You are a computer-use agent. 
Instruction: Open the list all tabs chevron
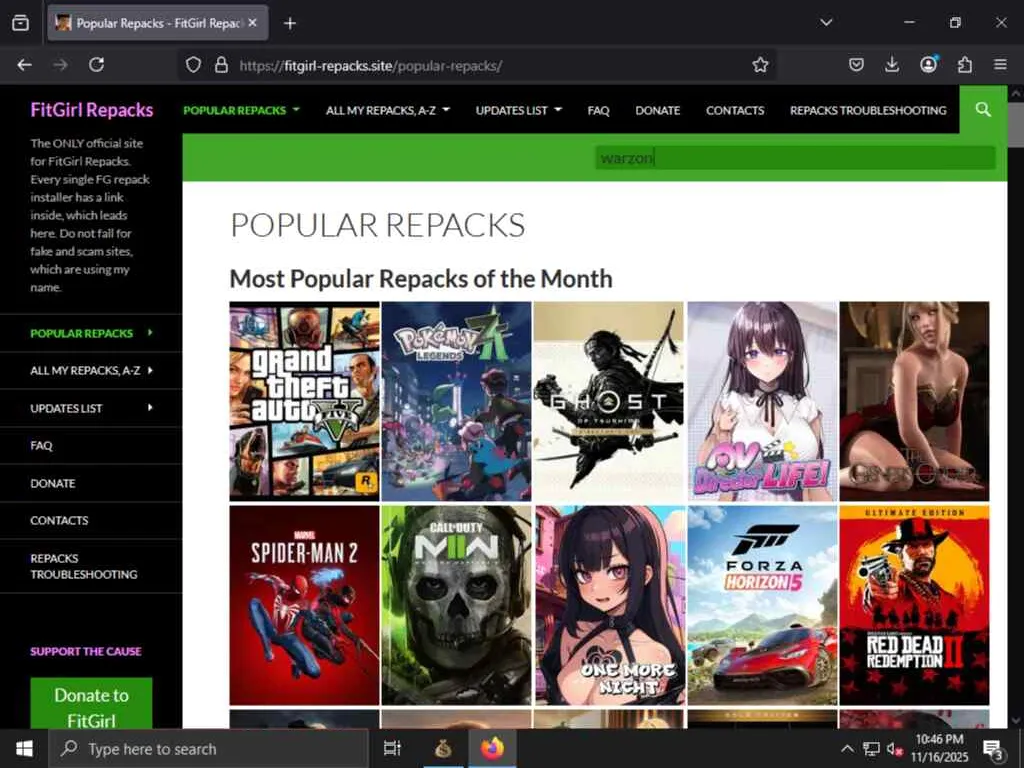tap(826, 23)
